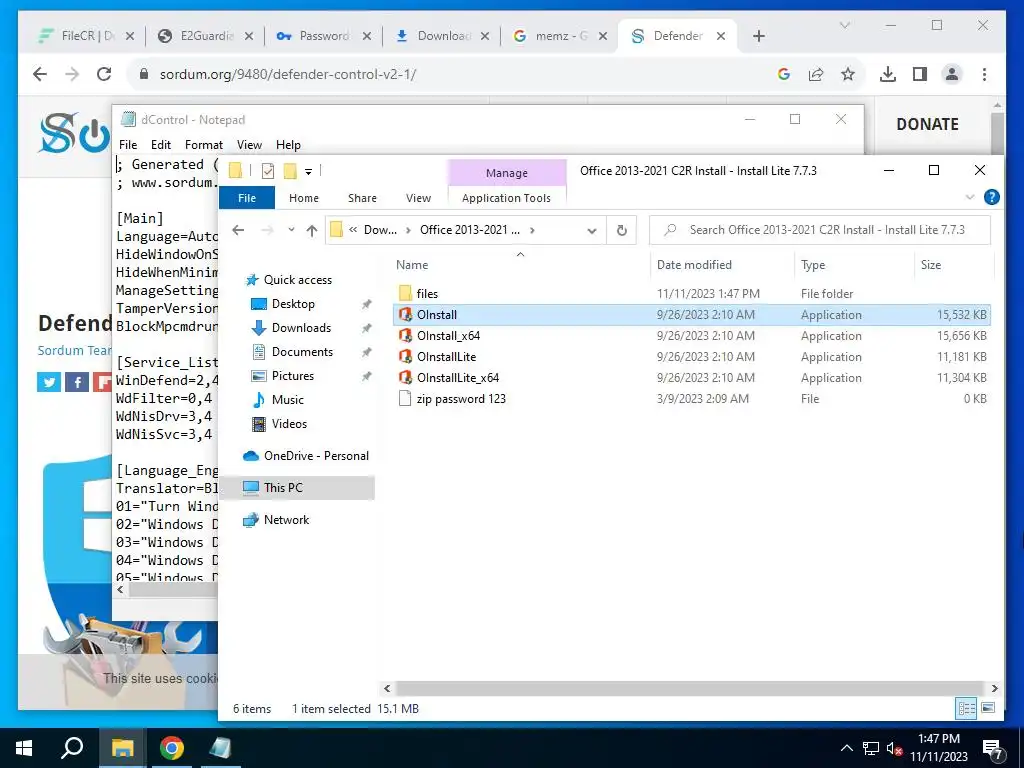Expand breadcrumb chevron after Dow...
Screen dimensions: 1024x768
[x=408, y=230]
